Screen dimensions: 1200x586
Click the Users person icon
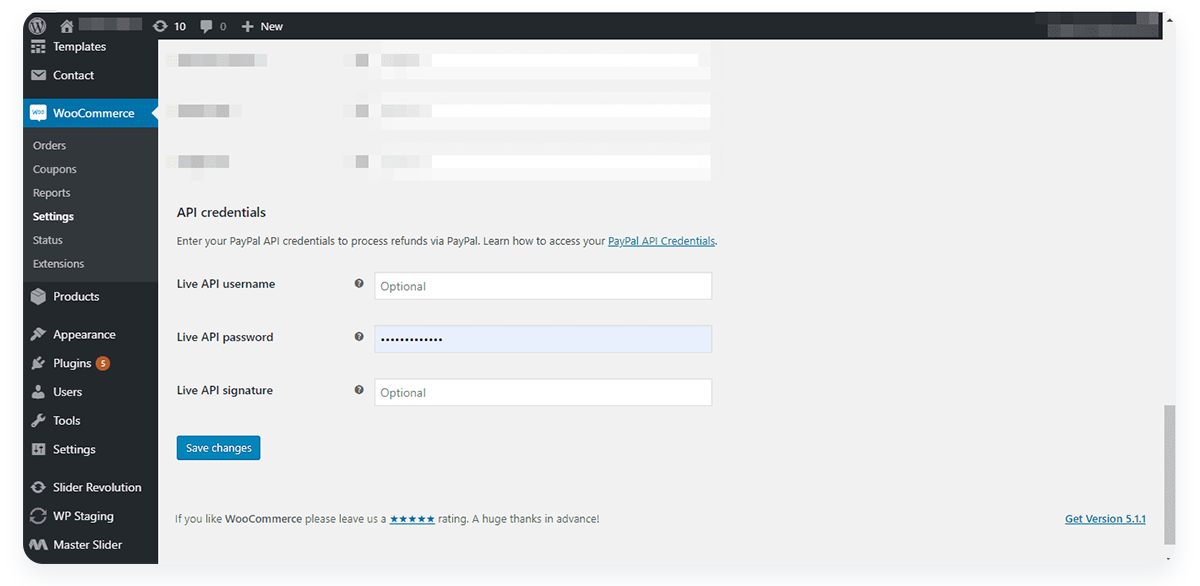click(38, 392)
